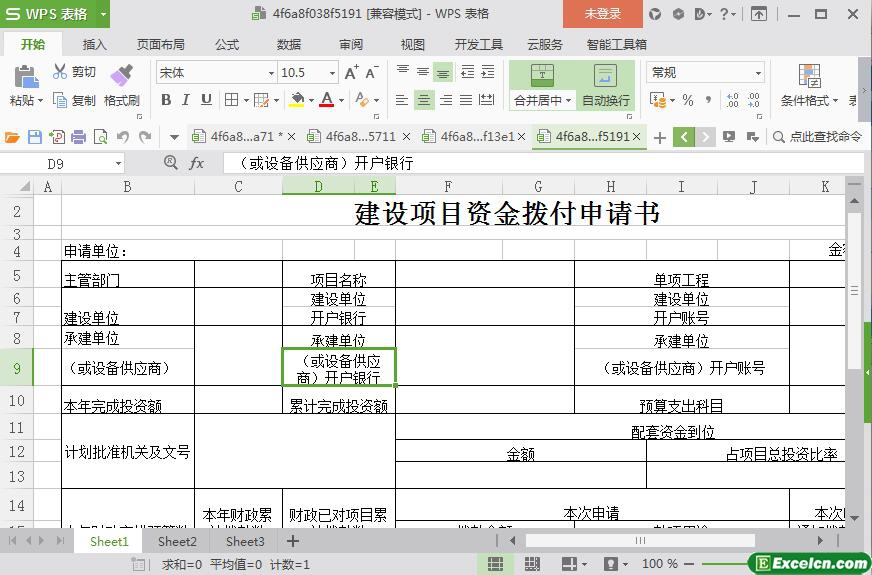Click the Cut (剪切) scissors icon

tap(60, 72)
